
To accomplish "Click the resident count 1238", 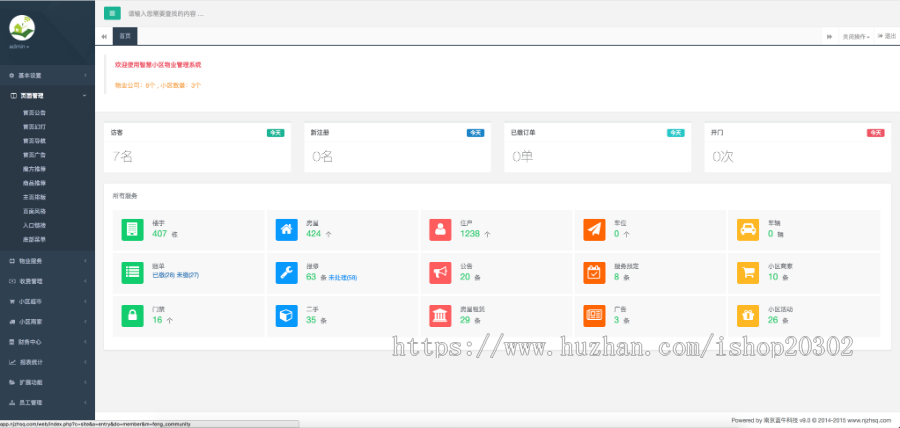I will coord(470,234).
